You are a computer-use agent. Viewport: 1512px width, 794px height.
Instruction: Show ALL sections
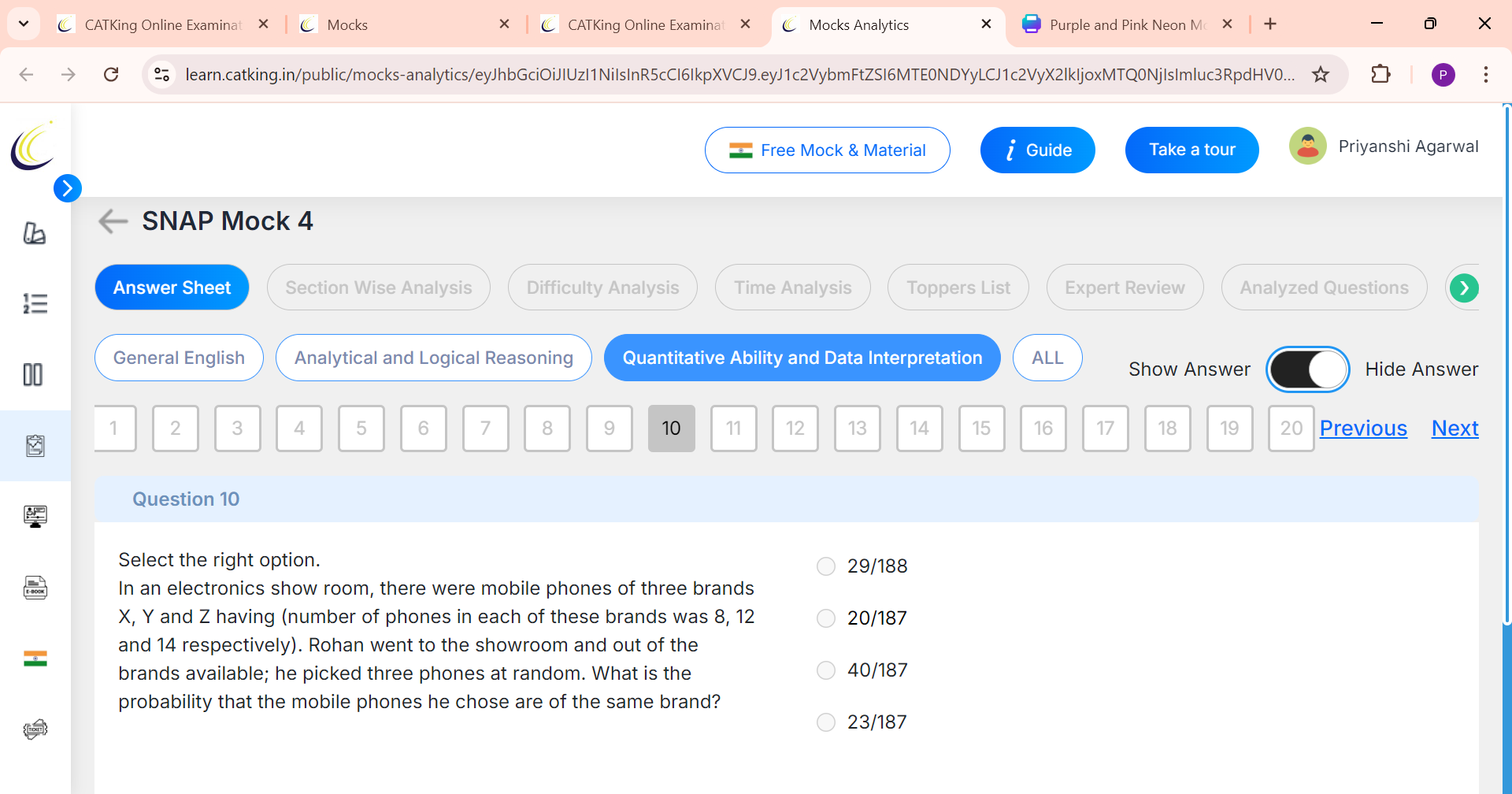click(1047, 358)
